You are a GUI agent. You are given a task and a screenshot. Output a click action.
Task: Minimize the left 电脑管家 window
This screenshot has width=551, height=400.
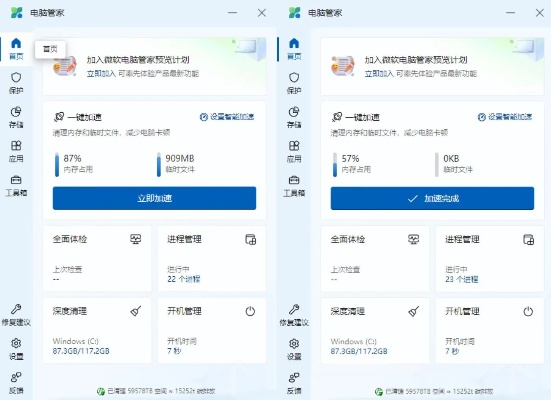click(232, 13)
